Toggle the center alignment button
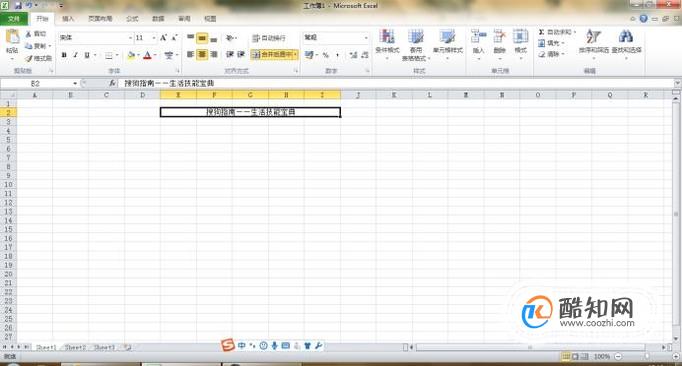 202,54
